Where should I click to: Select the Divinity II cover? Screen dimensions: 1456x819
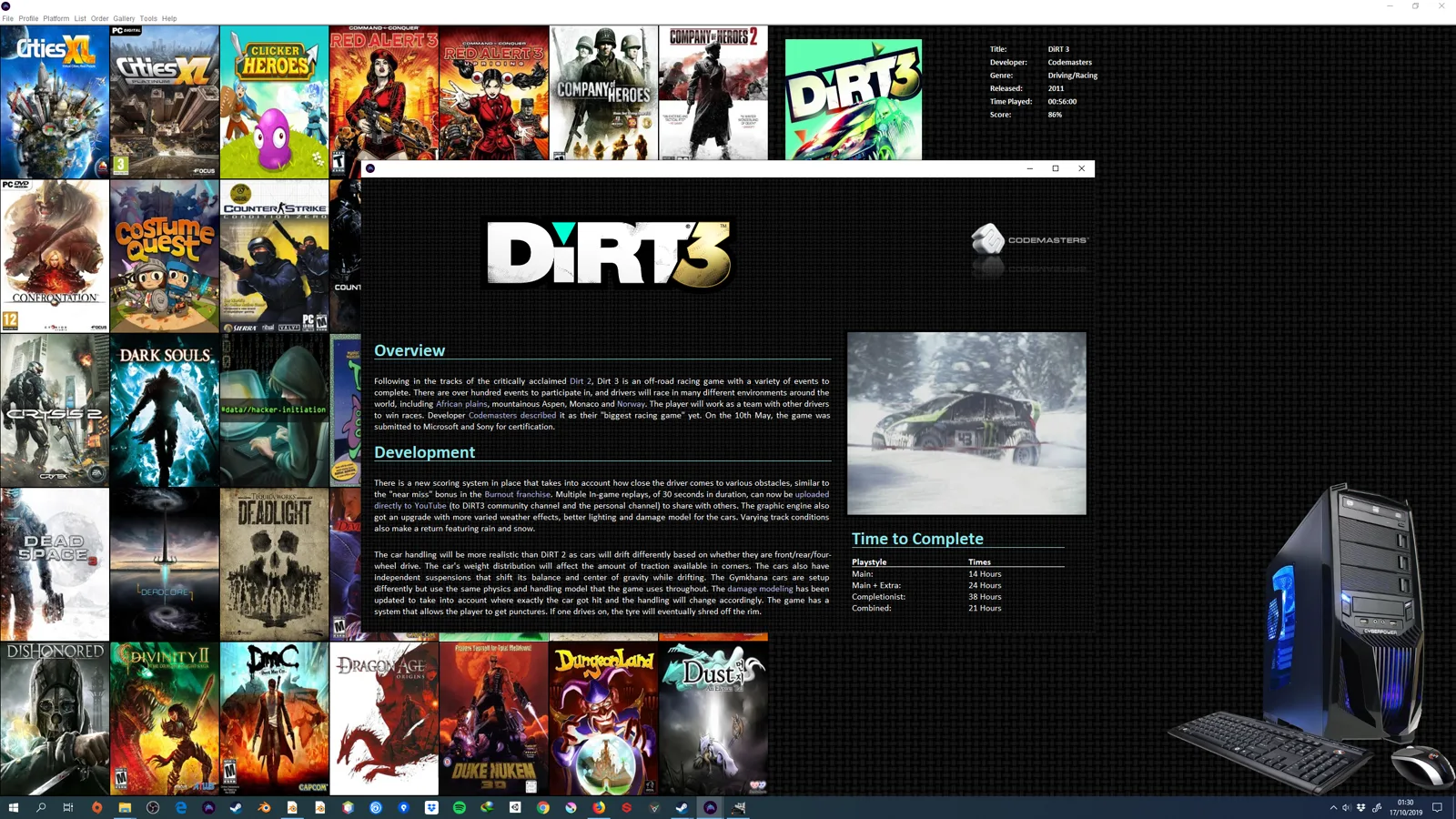pyautogui.click(x=165, y=719)
